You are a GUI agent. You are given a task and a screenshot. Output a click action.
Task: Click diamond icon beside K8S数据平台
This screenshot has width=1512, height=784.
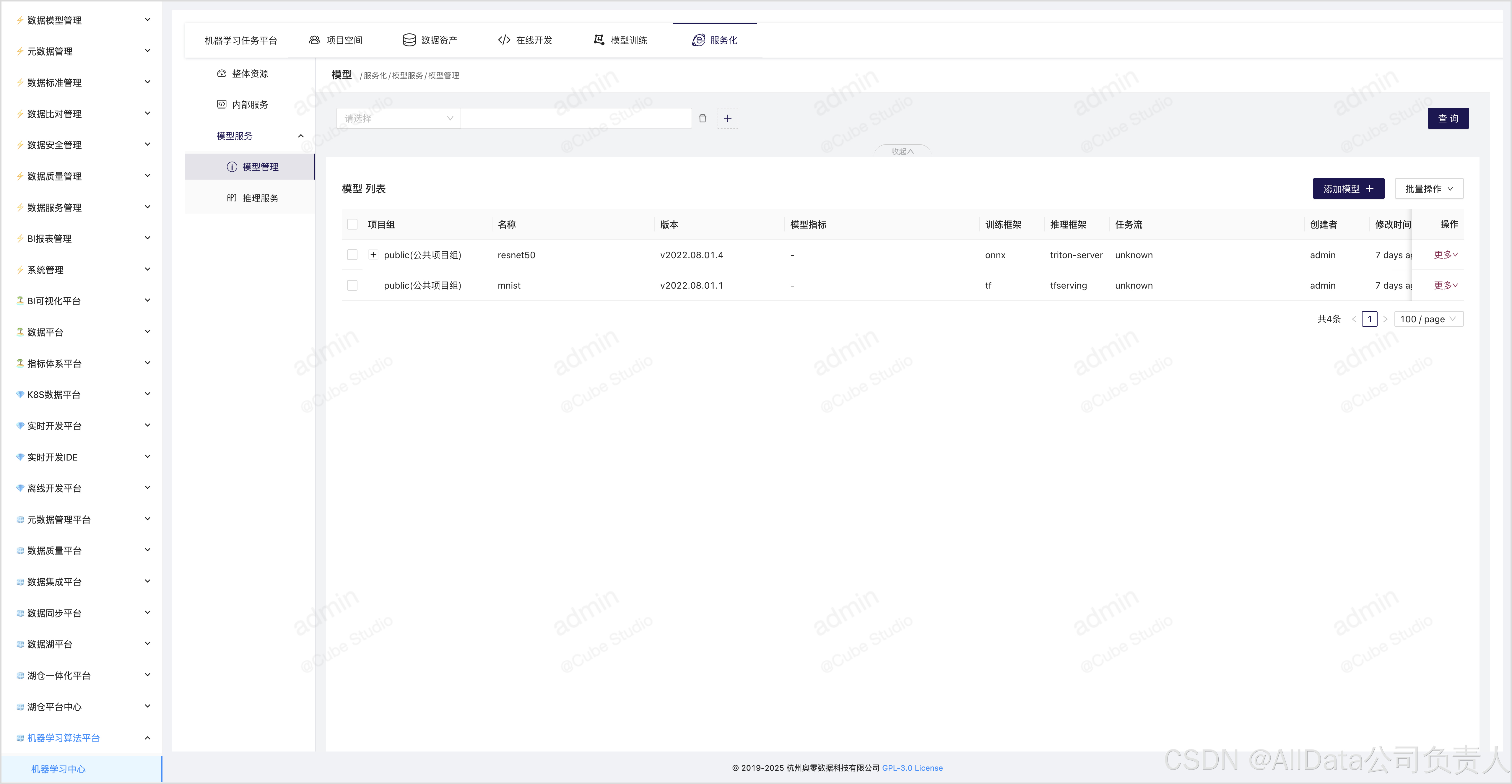pos(20,394)
